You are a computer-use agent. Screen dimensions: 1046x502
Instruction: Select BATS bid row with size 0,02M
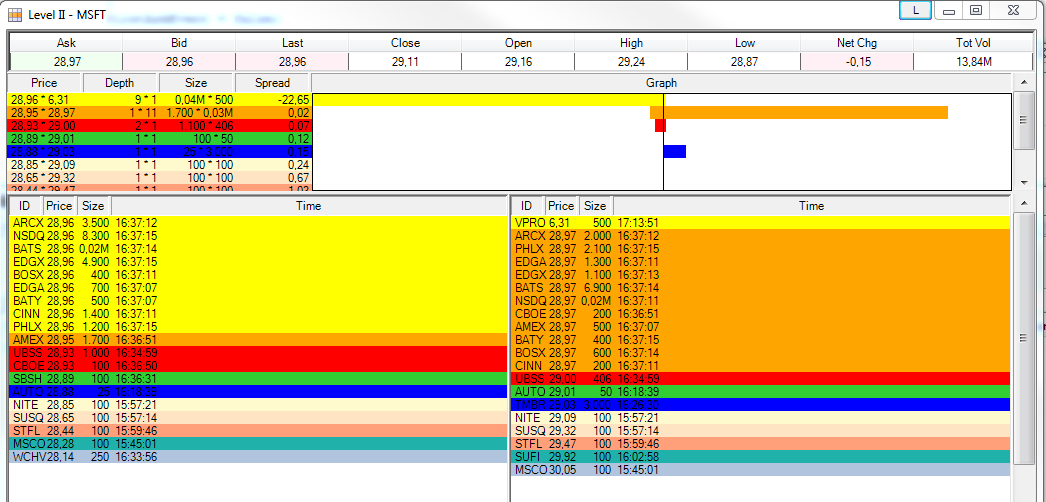tap(257, 249)
